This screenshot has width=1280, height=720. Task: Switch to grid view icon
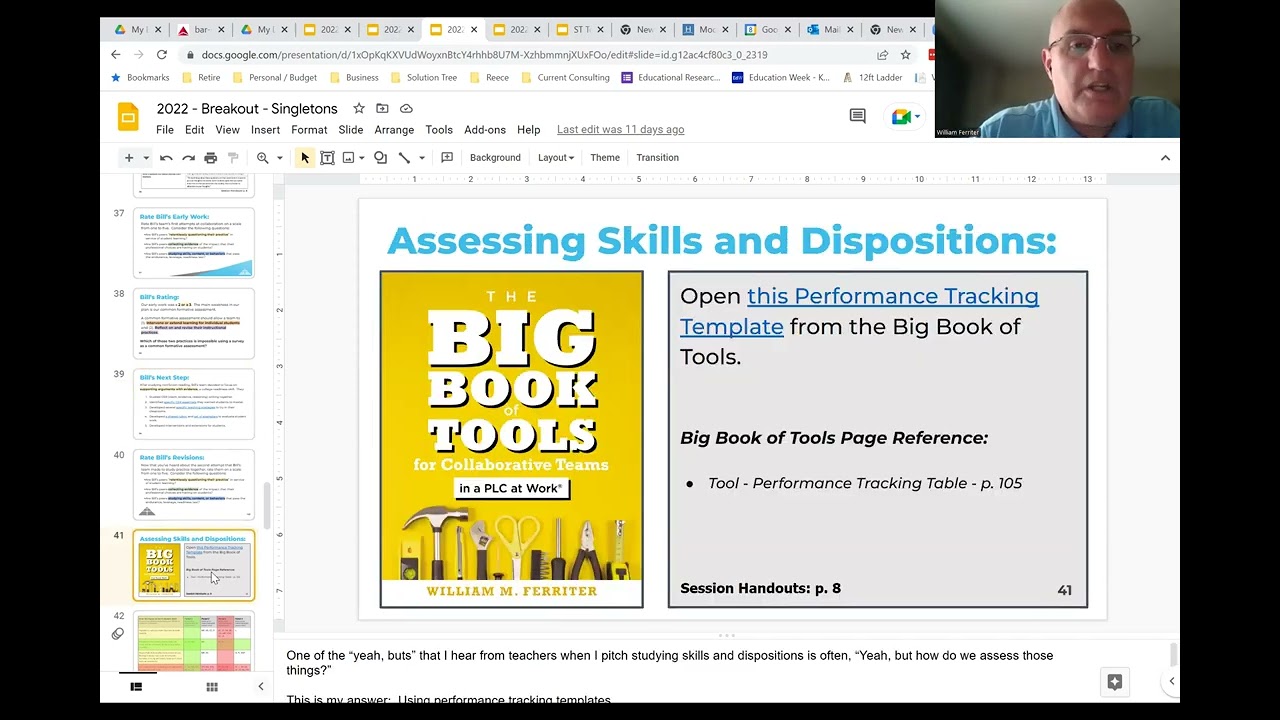click(212, 687)
